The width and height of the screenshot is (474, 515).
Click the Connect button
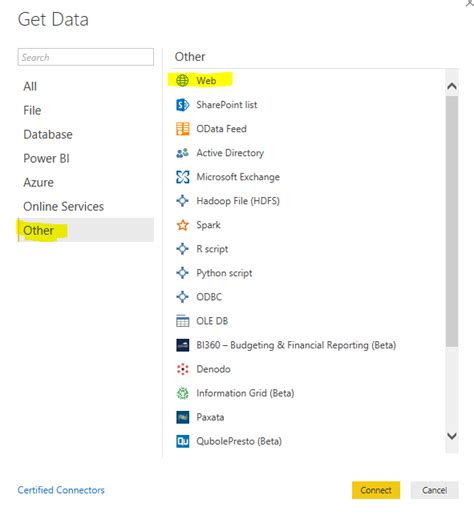tap(376, 490)
